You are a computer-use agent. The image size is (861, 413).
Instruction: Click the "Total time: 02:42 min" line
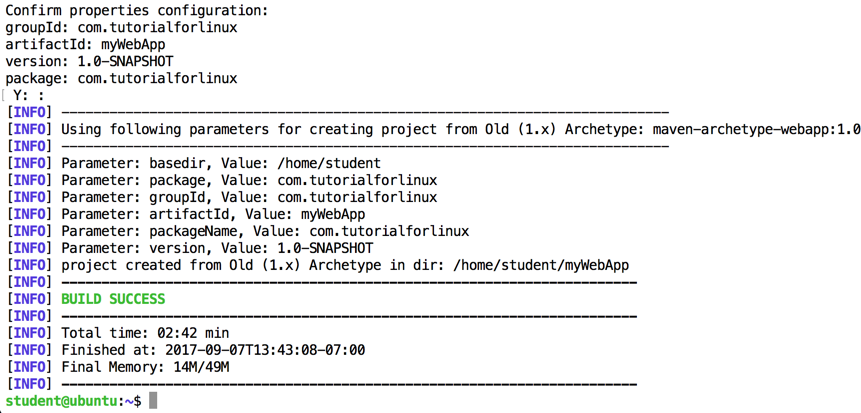(145, 333)
